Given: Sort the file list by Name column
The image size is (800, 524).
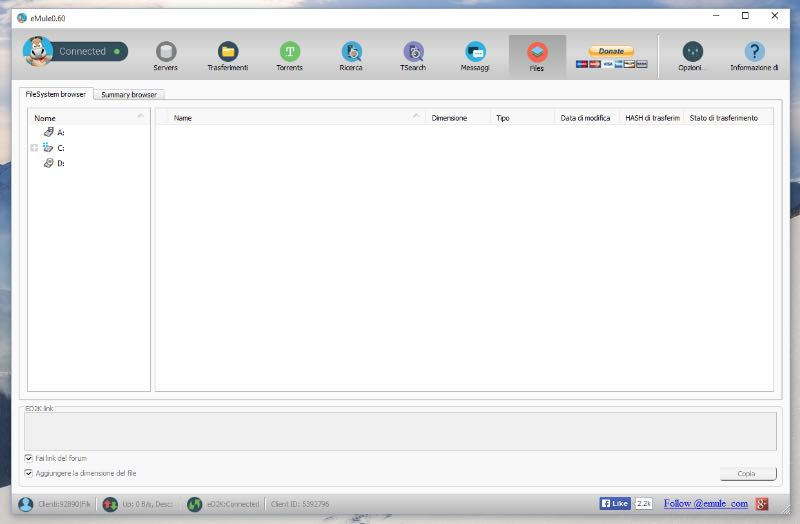Looking at the screenshot, I should pyautogui.click(x=290, y=118).
